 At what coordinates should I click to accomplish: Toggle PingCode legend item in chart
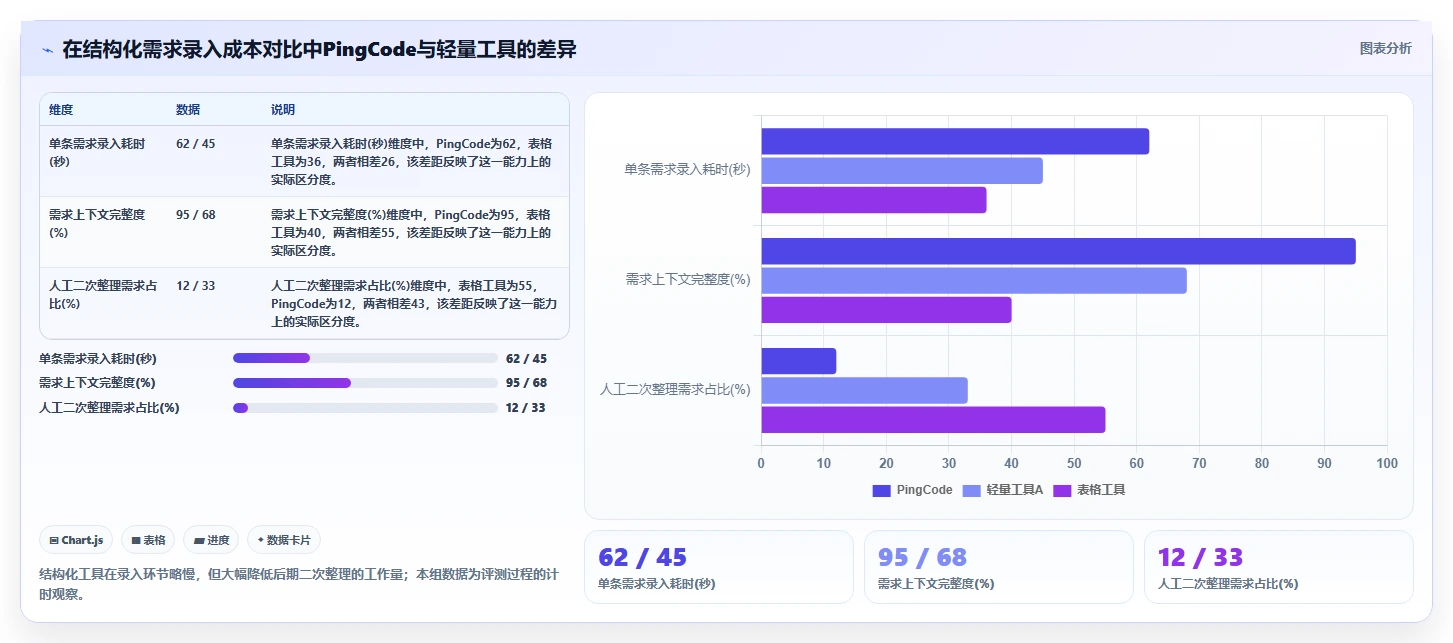[x=912, y=490]
